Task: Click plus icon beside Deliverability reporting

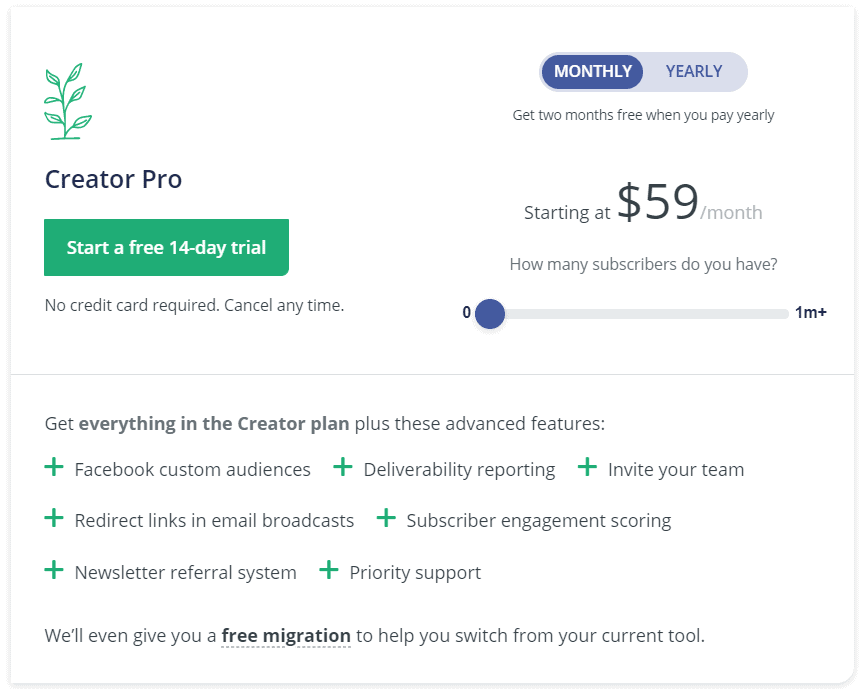Action: pyautogui.click(x=343, y=467)
